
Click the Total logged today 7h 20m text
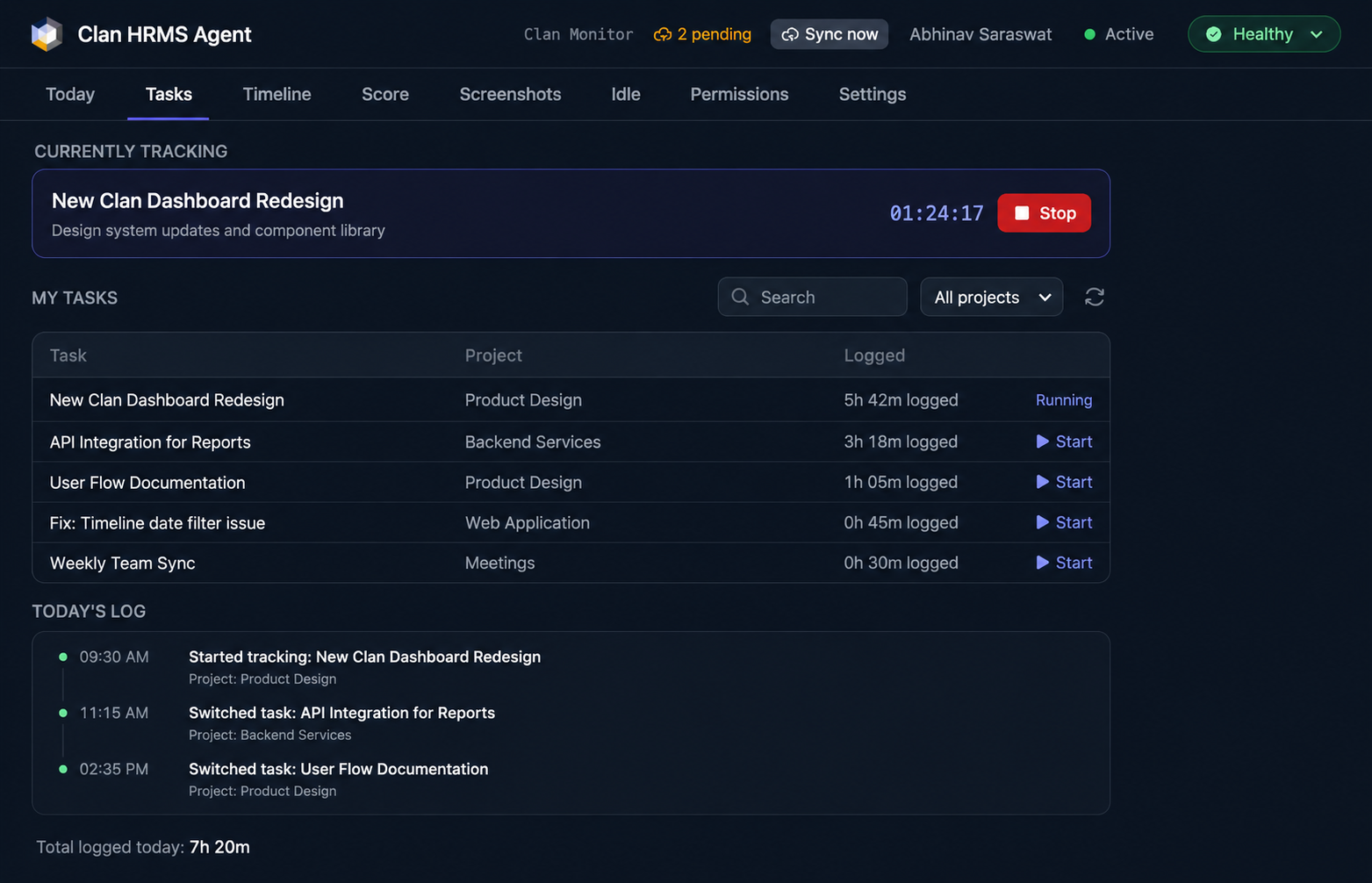click(x=143, y=847)
